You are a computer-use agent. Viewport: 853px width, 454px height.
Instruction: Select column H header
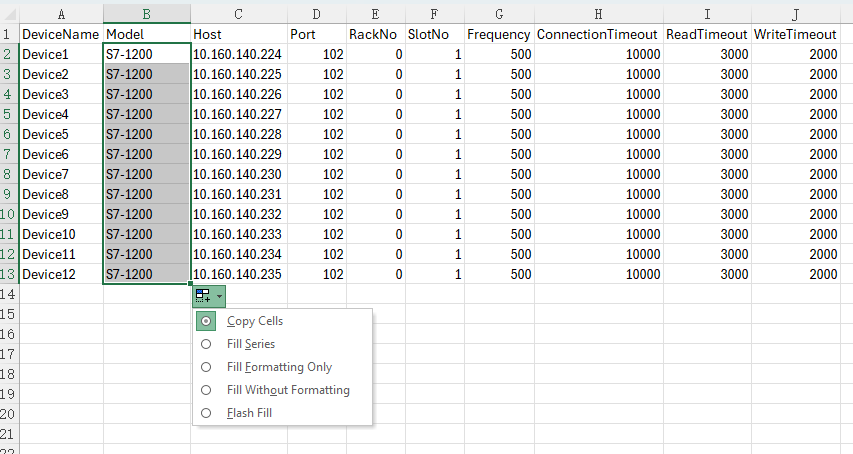click(x=598, y=14)
